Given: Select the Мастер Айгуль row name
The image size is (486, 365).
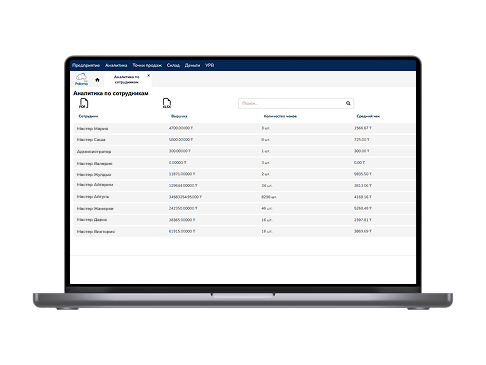Looking at the screenshot, I should point(93,197).
